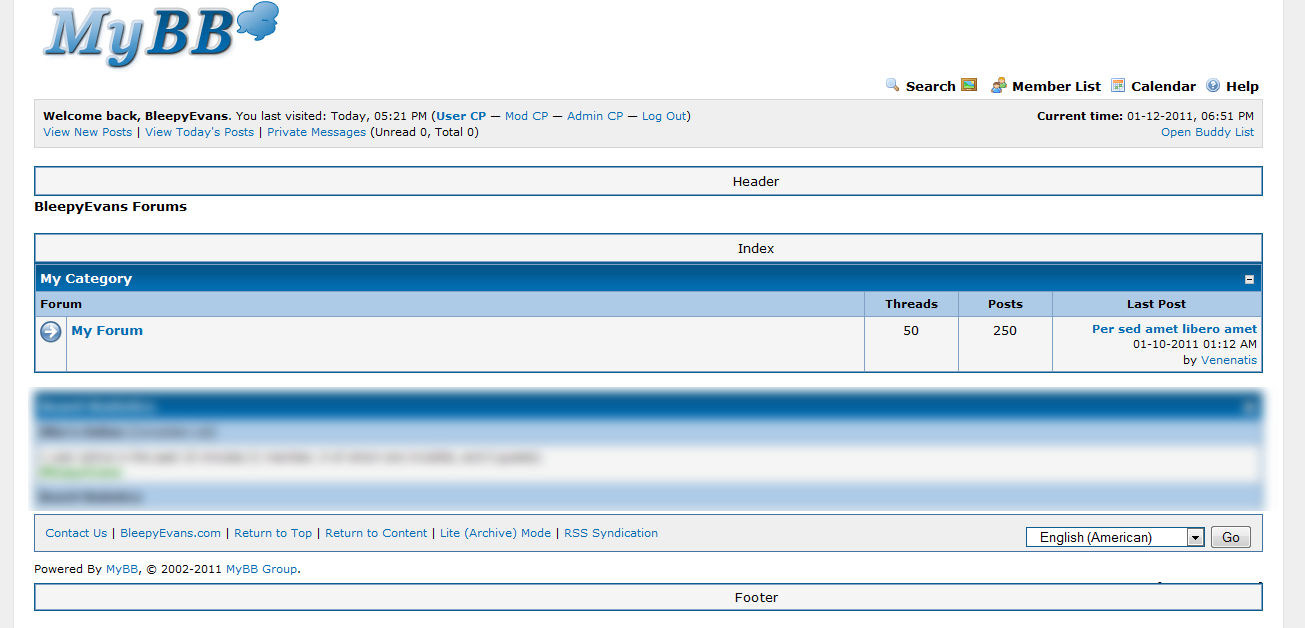Open the Calendar menu item

[x=1163, y=87]
